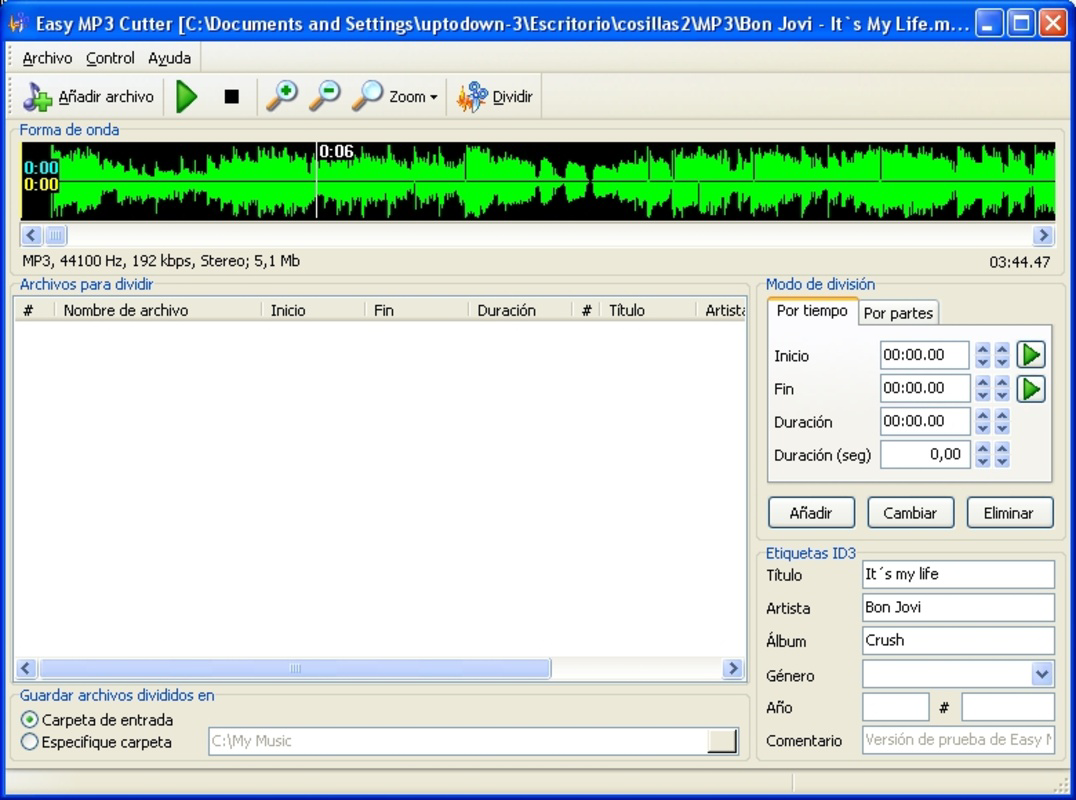Increase Duración with the up stepper arrow

(x=984, y=416)
